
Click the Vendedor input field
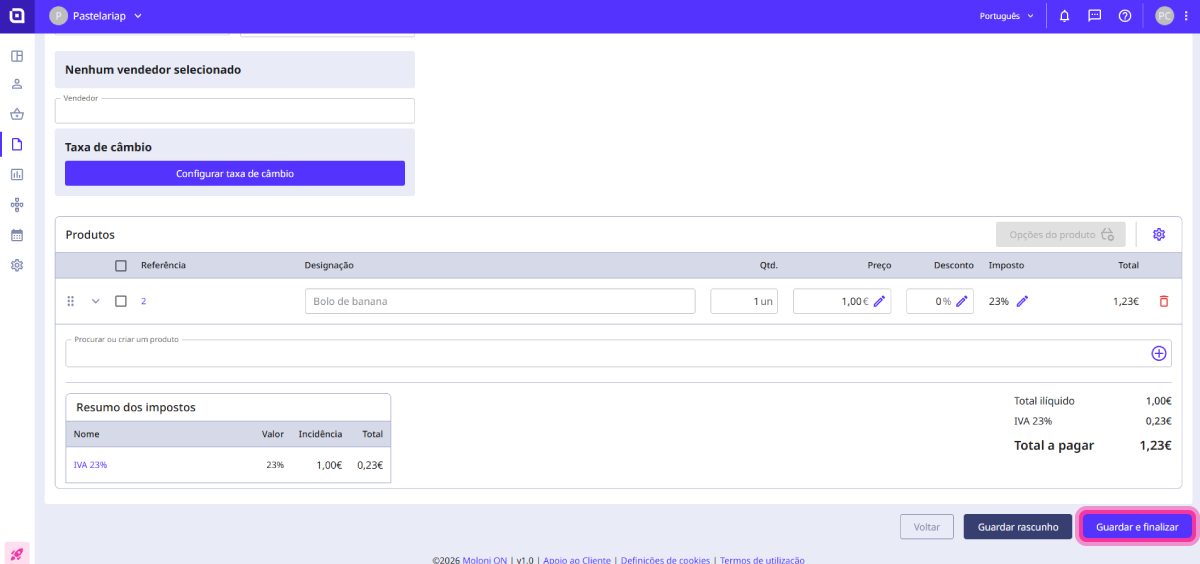[235, 111]
